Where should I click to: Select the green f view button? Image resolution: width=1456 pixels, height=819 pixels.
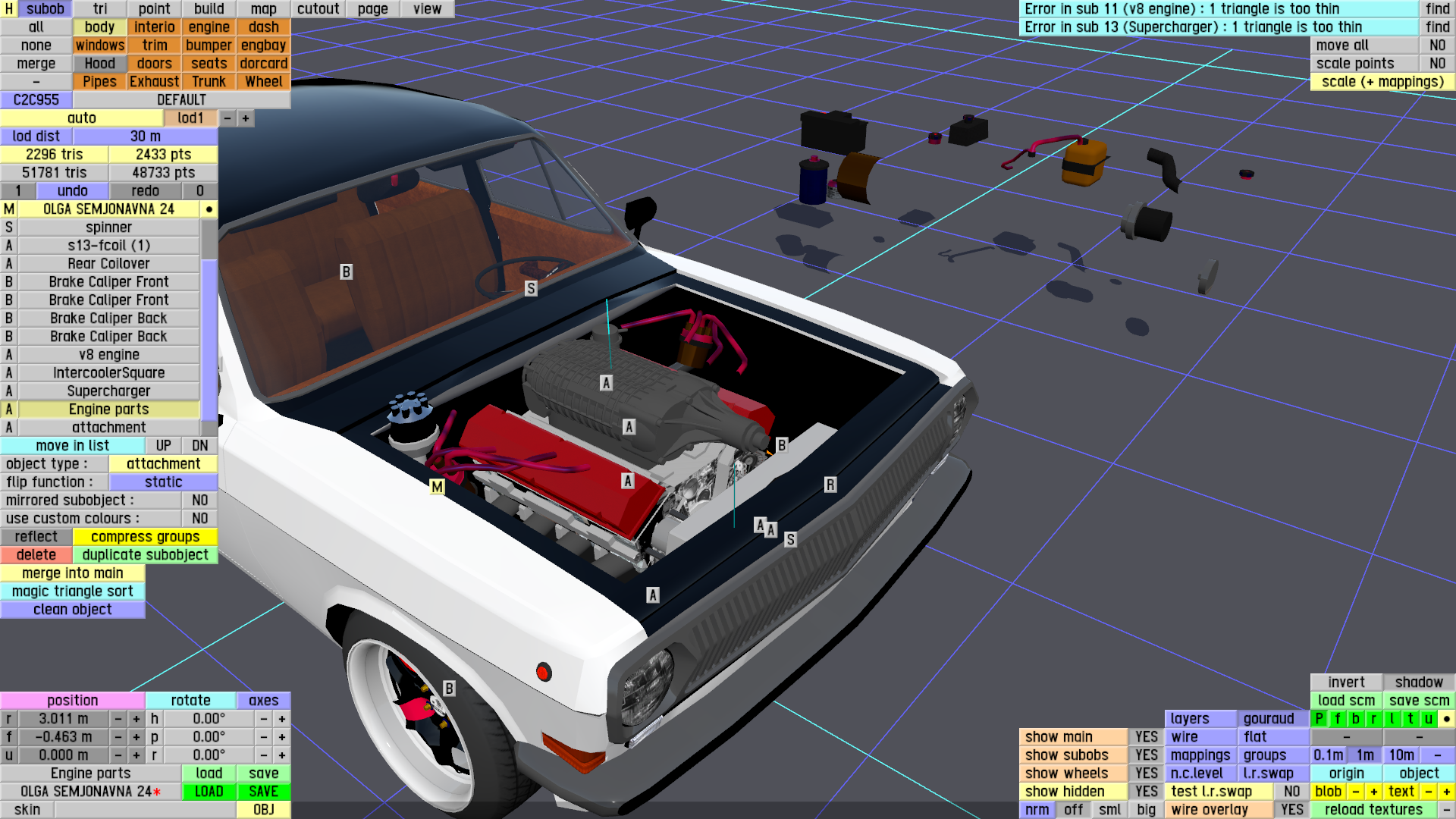[x=1337, y=719]
